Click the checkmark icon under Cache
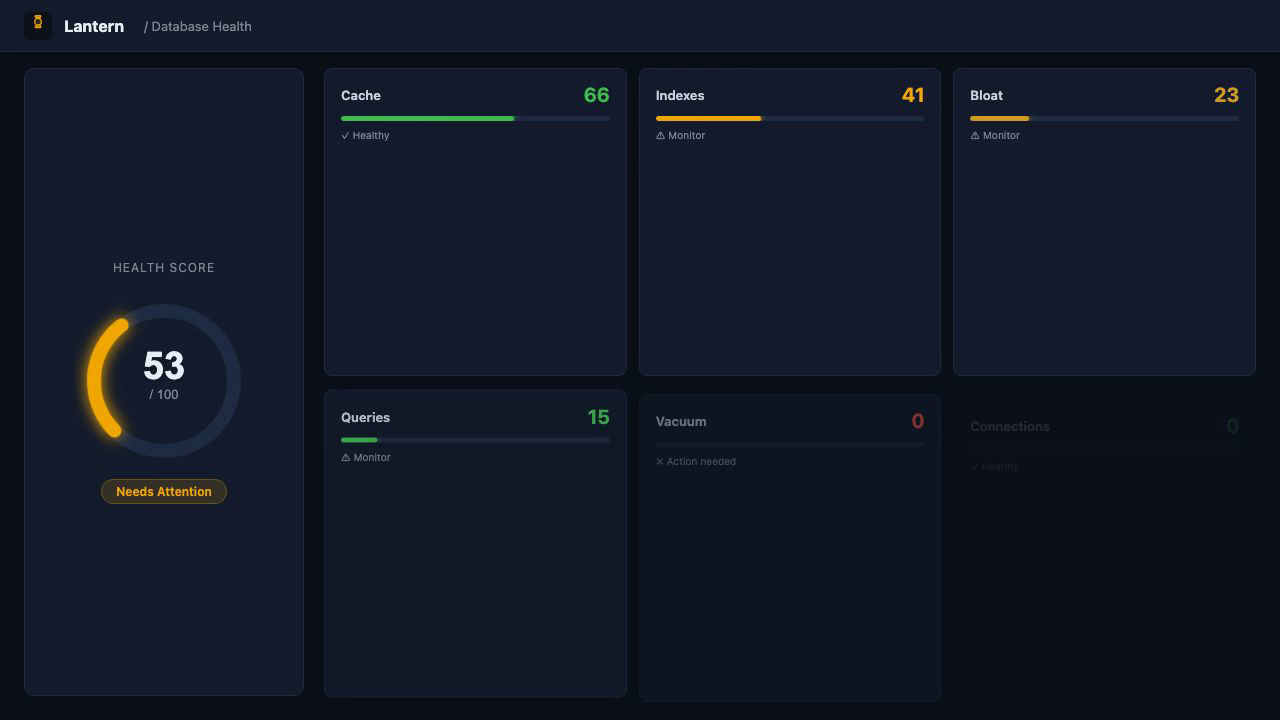The height and width of the screenshot is (720, 1280). tap(344, 135)
